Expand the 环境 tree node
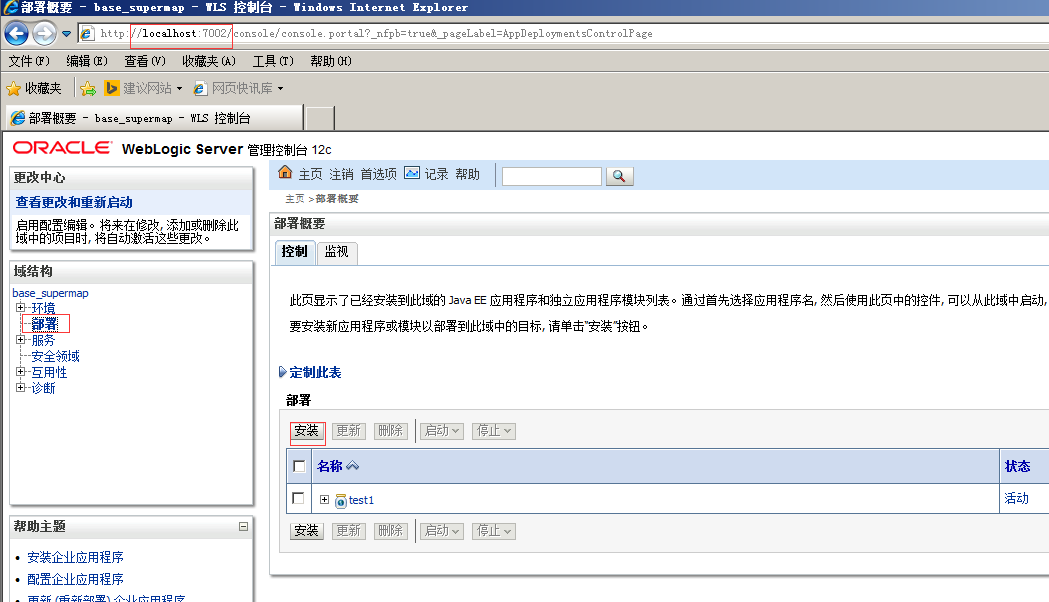The height and width of the screenshot is (602, 1049). point(20,308)
